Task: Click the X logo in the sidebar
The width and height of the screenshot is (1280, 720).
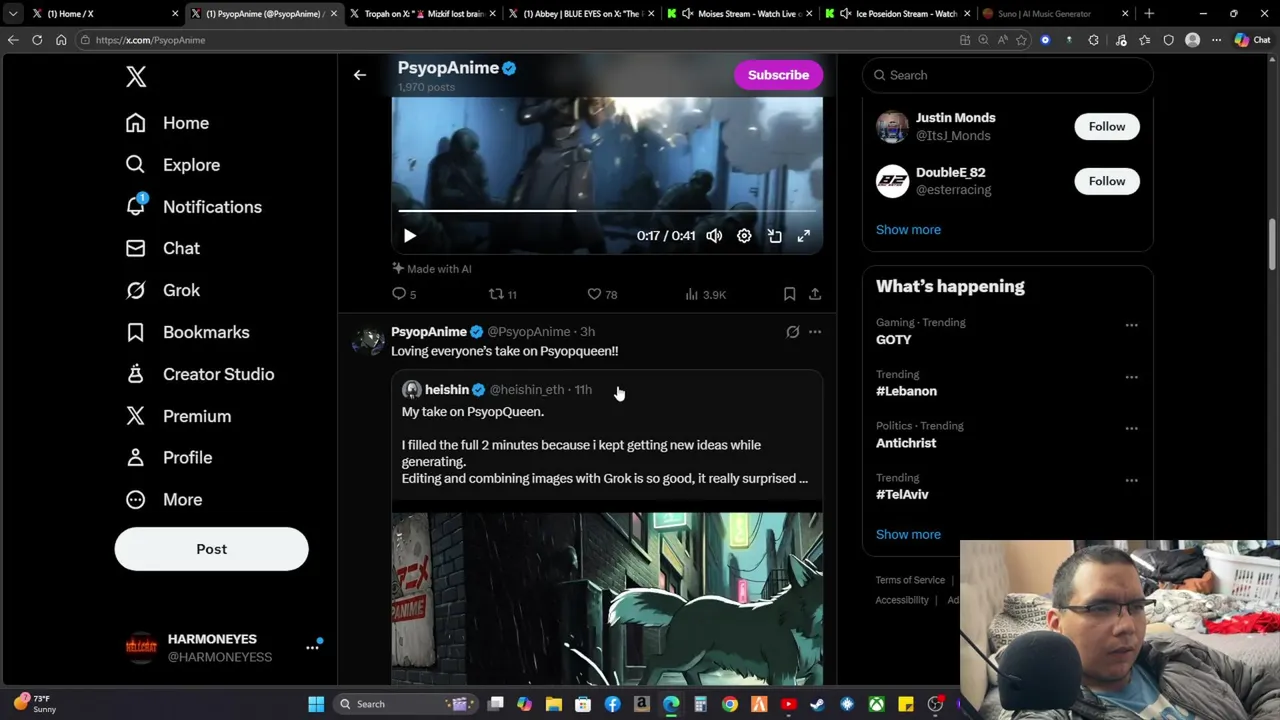Action: click(x=136, y=76)
